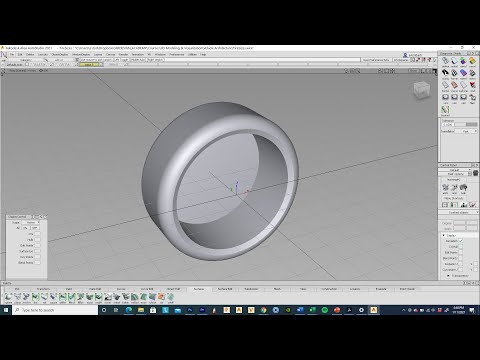The height and width of the screenshot is (360, 480).
Task: Click the purple-green shade icon in Diagnostic Shade
Action: point(463,61)
